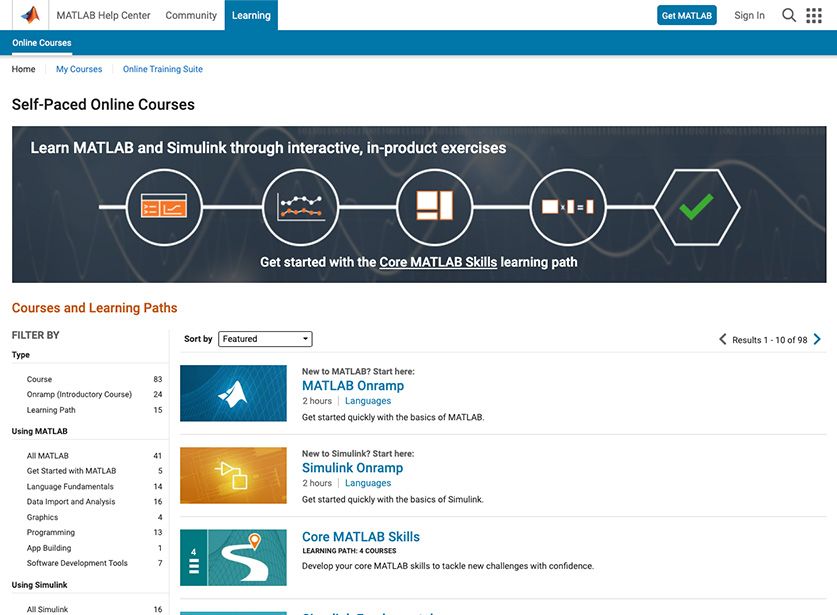Filter by Onramp (Introductory Course)
837x615 pixels.
click(79, 394)
